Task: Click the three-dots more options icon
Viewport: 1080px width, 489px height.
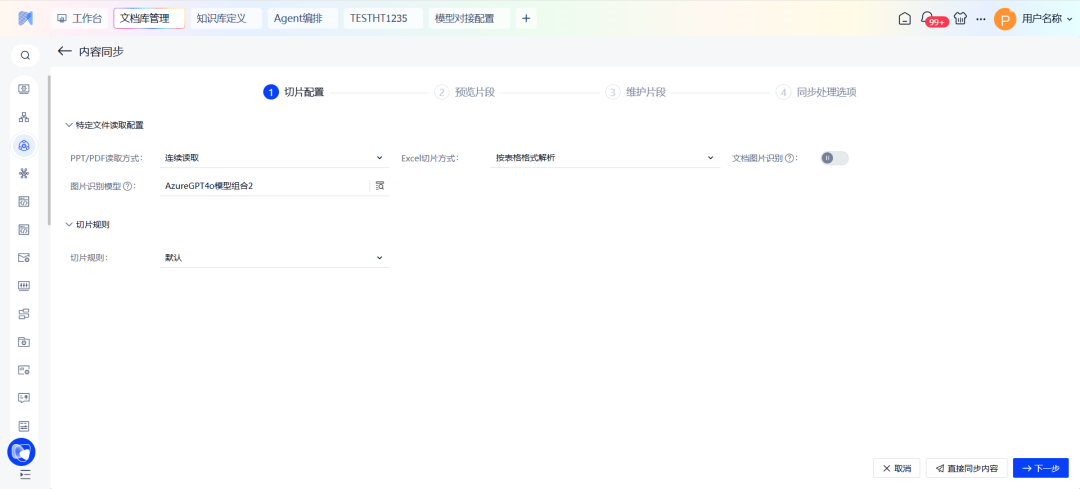Action: click(980, 18)
